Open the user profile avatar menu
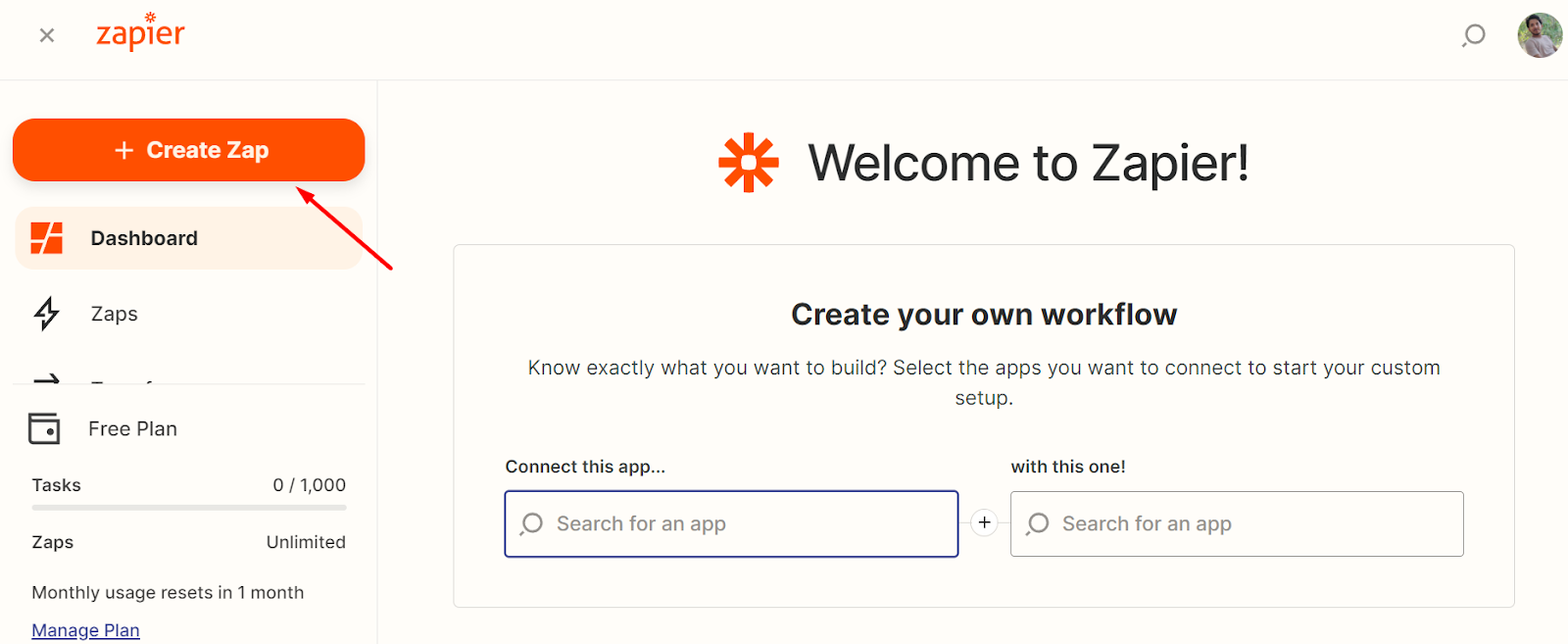1568x644 pixels. (1540, 35)
